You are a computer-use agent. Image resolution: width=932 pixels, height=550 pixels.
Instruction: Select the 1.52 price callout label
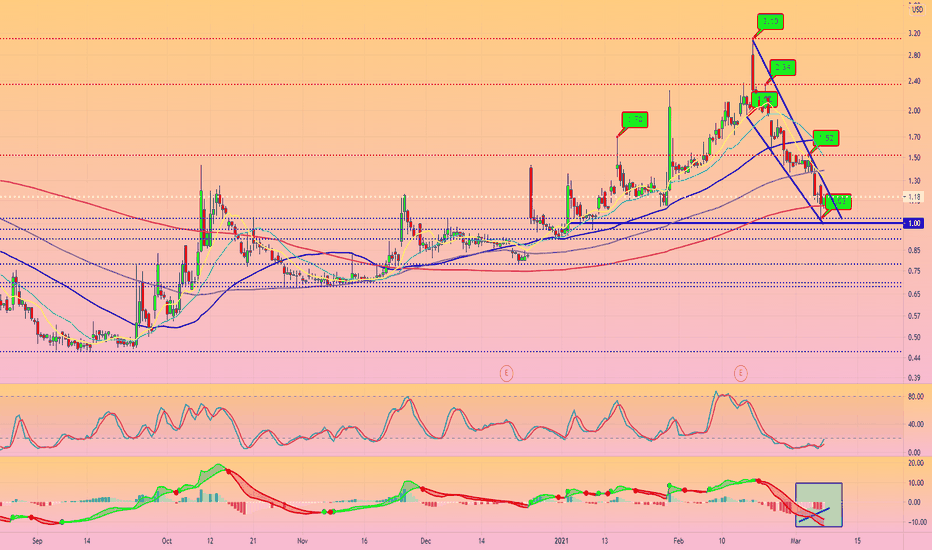pyautogui.click(x=826, y=139)
